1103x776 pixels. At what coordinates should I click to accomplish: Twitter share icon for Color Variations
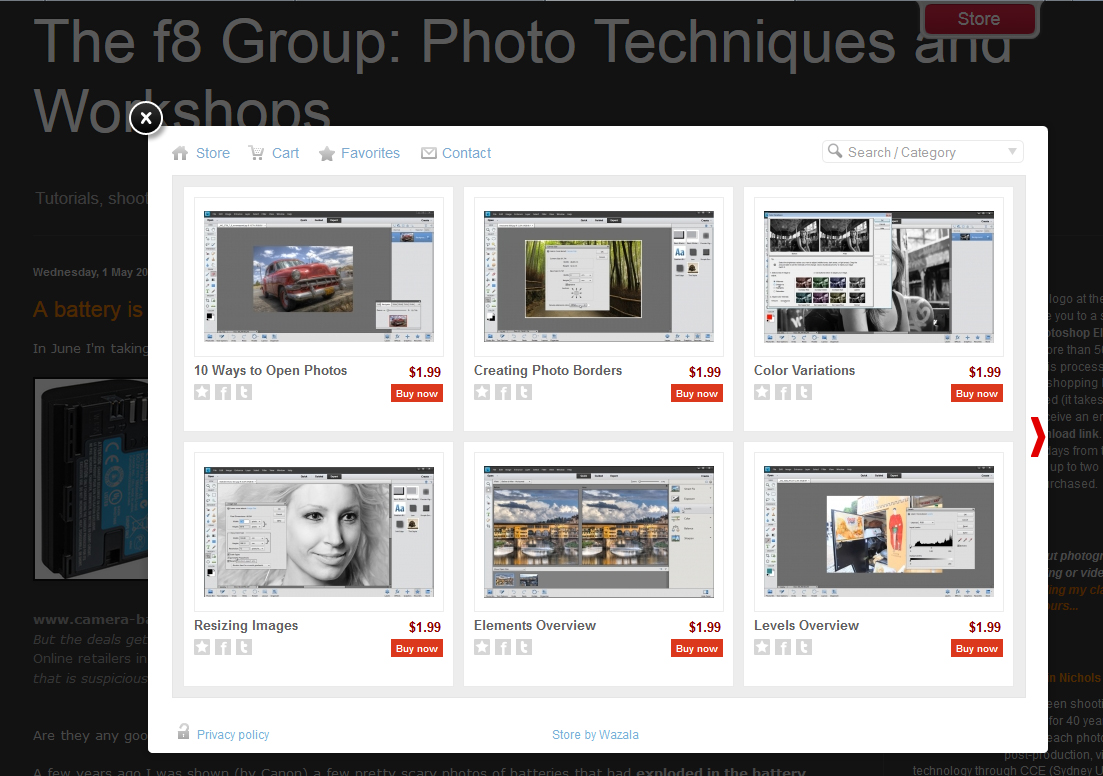point(804,392)
